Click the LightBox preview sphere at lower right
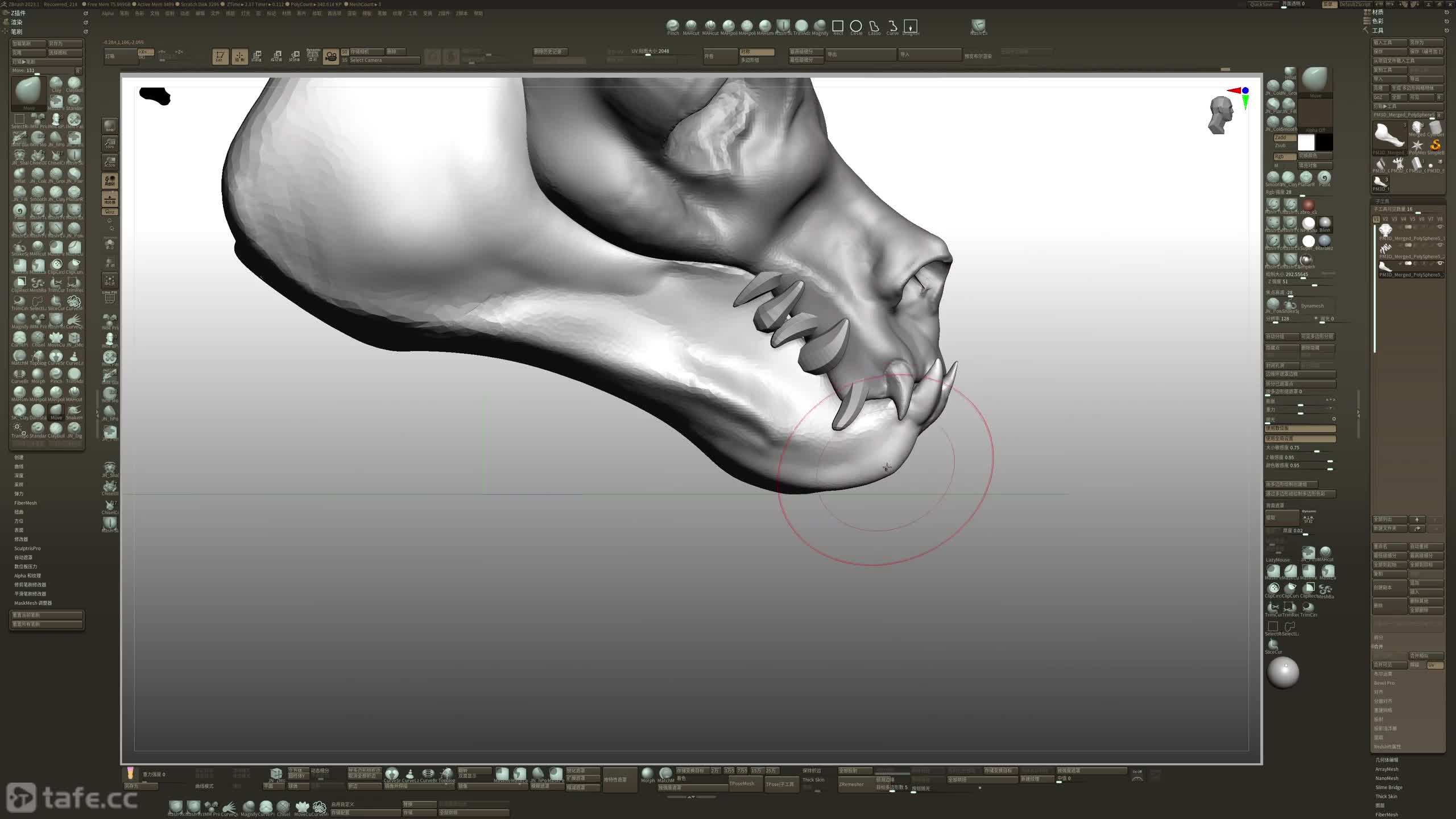 (x=1283, y=672)
